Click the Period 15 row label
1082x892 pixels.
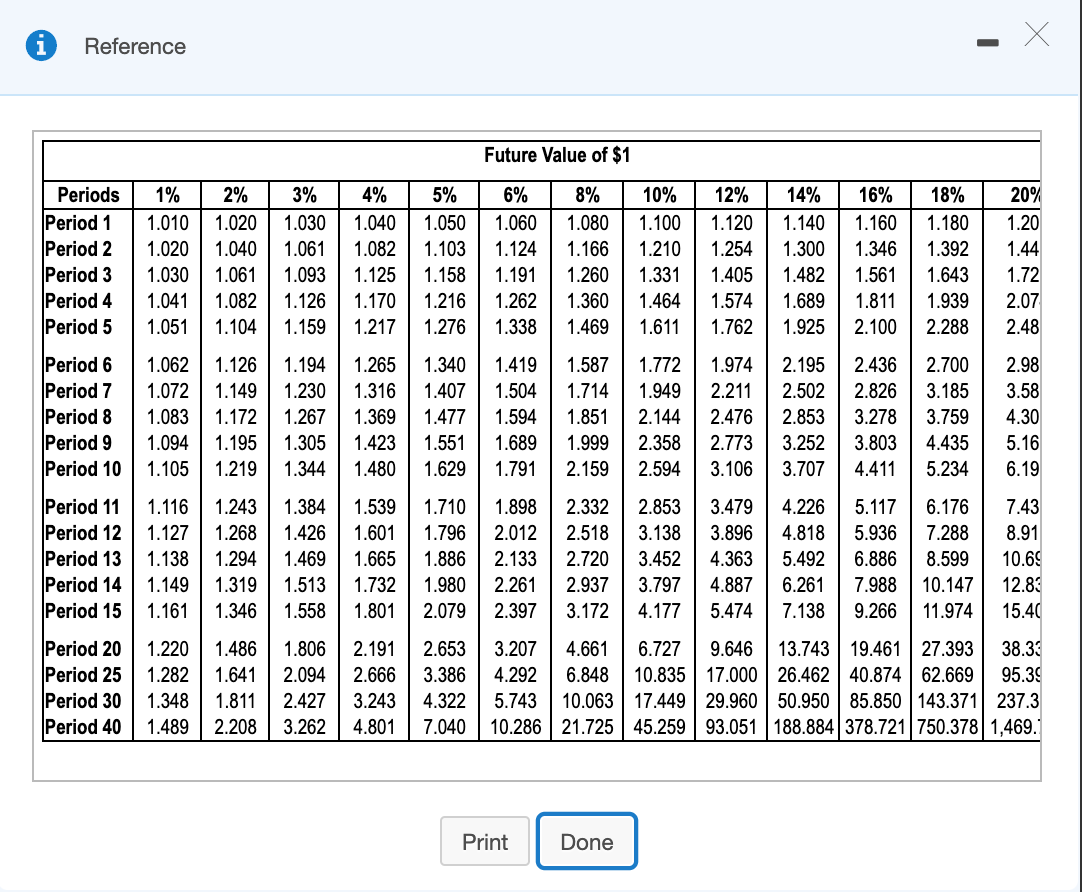pyautogui.click(x=83, y=611)
